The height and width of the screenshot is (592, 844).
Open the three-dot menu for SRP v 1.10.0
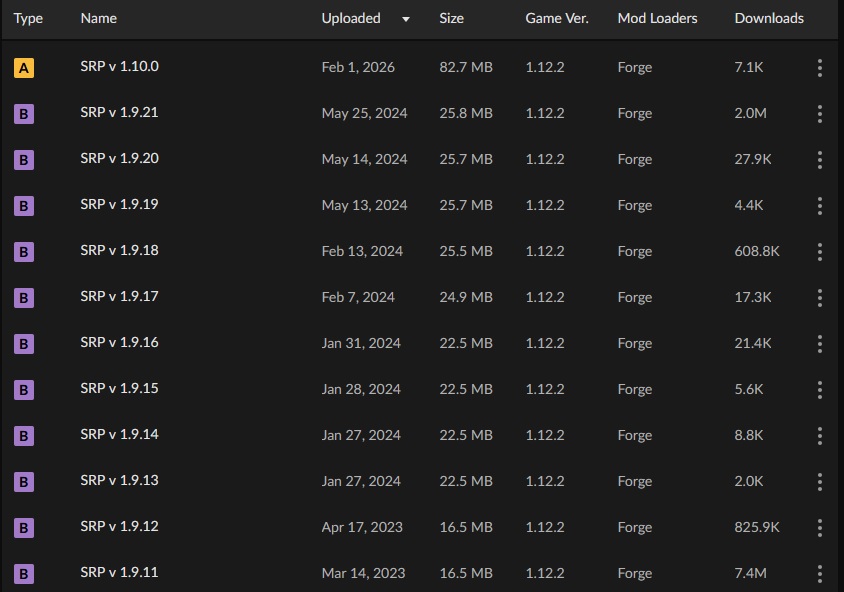click(x=819, y=68)
